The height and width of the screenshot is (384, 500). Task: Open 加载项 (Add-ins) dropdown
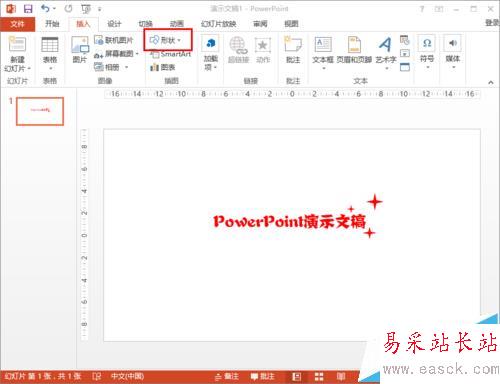coord(211,53)
